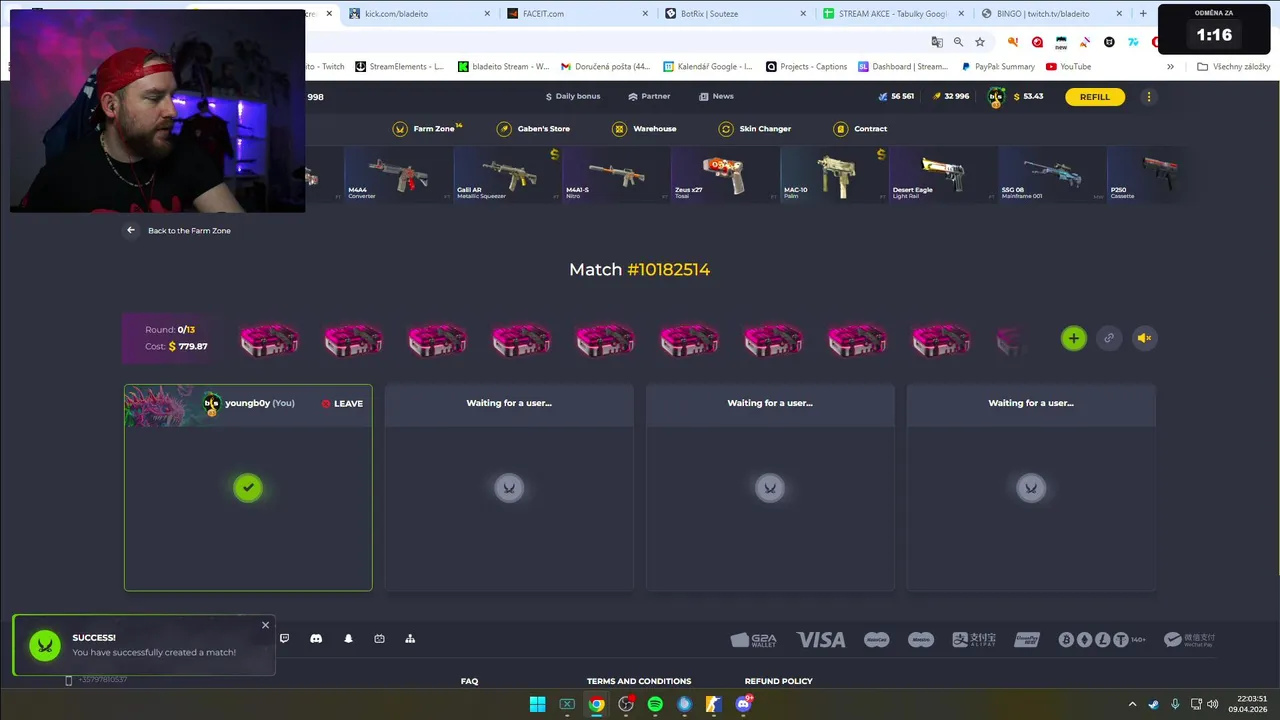Select the M4A1-S Nitro skin drop
The height and width of the screenshot is (720, 1280).
click(616, 174)
